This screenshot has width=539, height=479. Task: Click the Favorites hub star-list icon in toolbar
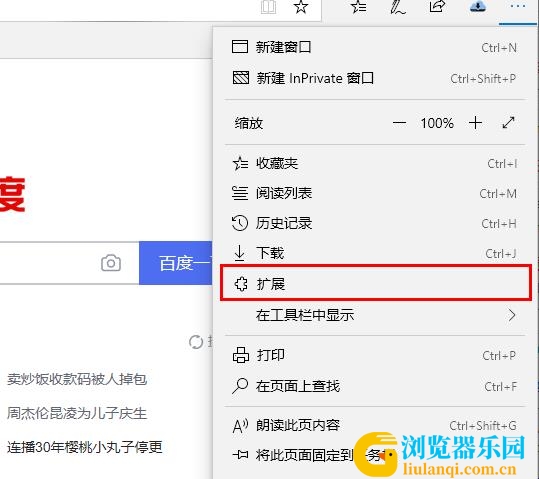[359, 6]
